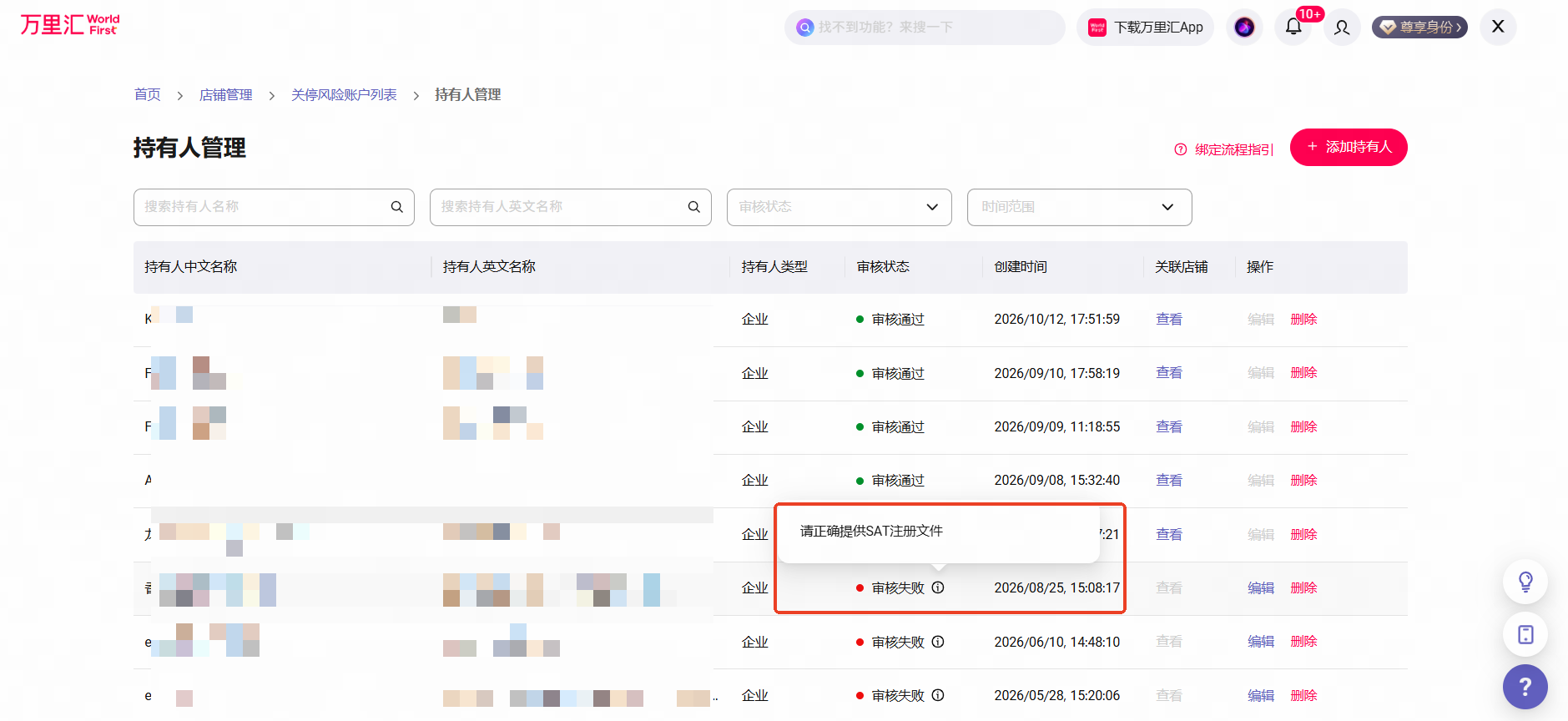Click search icon in holder name field
Viewport: 1568px width, 721px height.
pyautogui.click(x=397, y=207)
